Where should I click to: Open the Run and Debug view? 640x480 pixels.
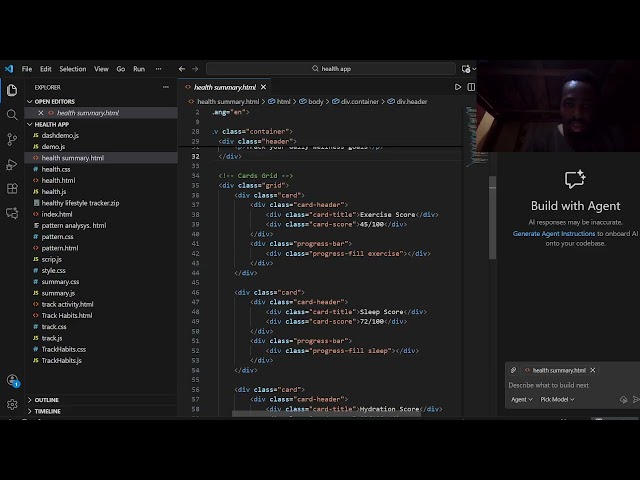click(x=12, y=164)
